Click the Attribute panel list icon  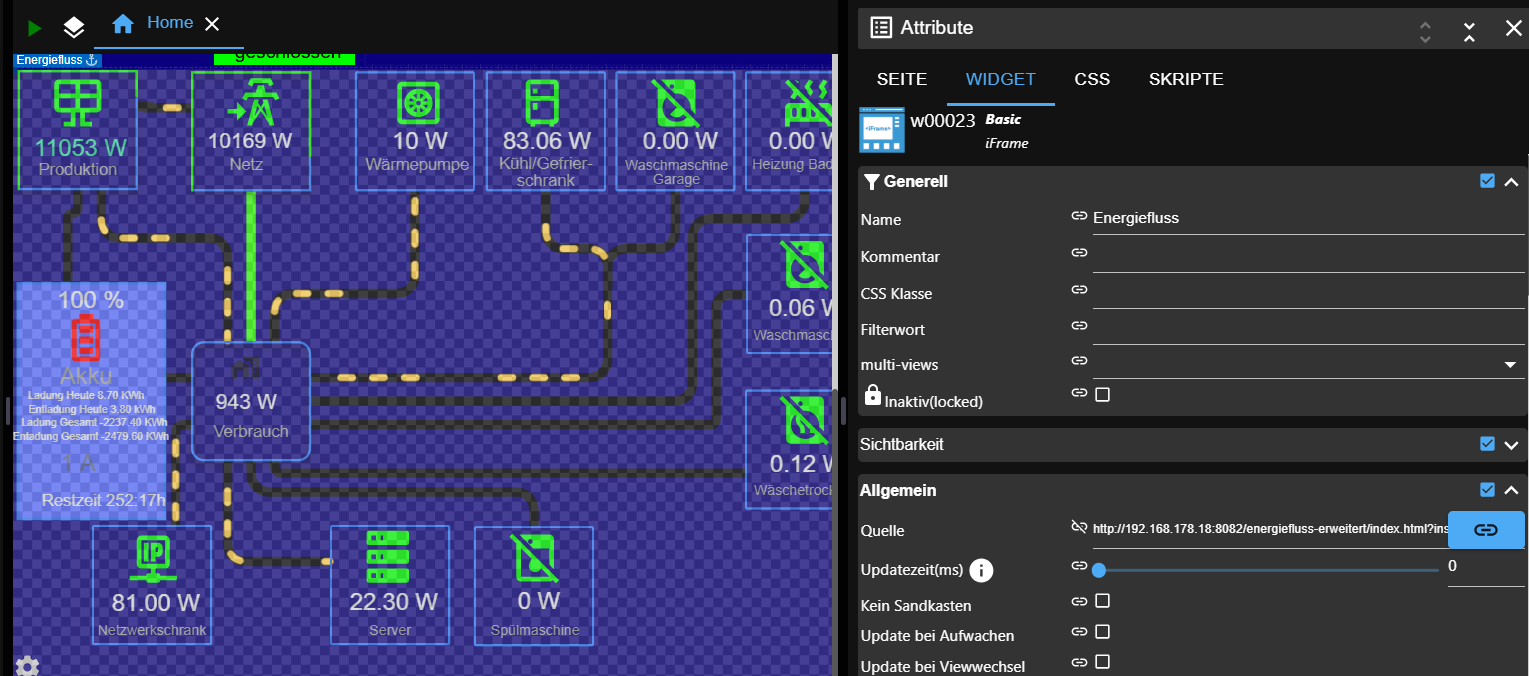pos(880,28)
